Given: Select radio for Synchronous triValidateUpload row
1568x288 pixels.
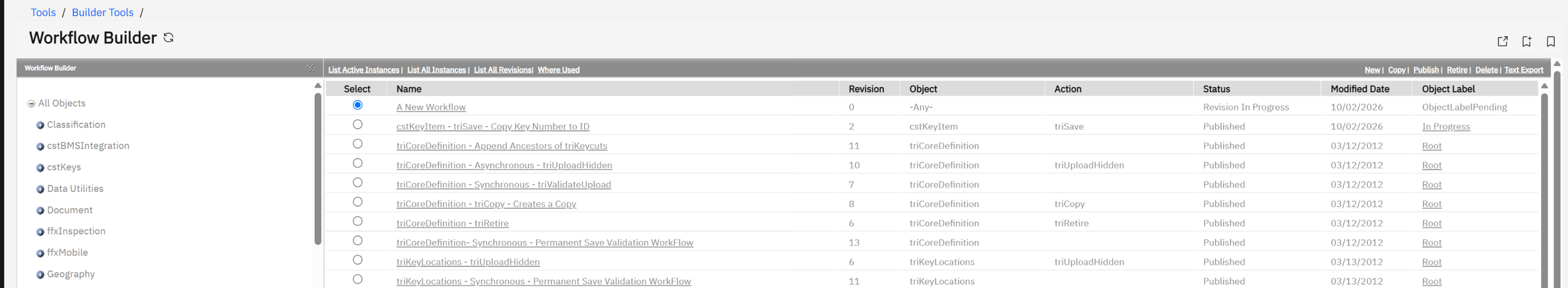Looking at the screenshot, I should (x=357, y=182).
